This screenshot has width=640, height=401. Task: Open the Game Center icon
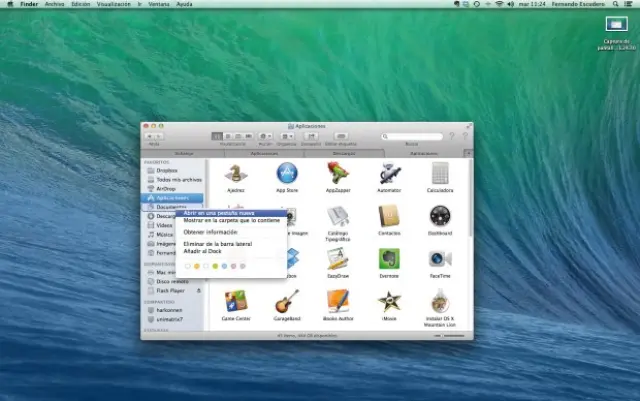236,301
